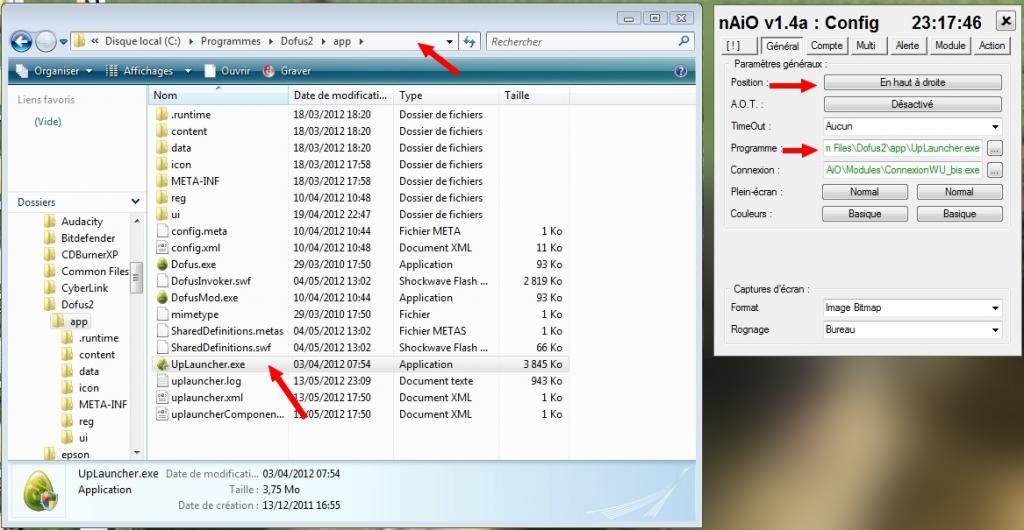Open the recent pages dropdown arrow
This screenshot has width=1024, height=530.
[63, 42]
